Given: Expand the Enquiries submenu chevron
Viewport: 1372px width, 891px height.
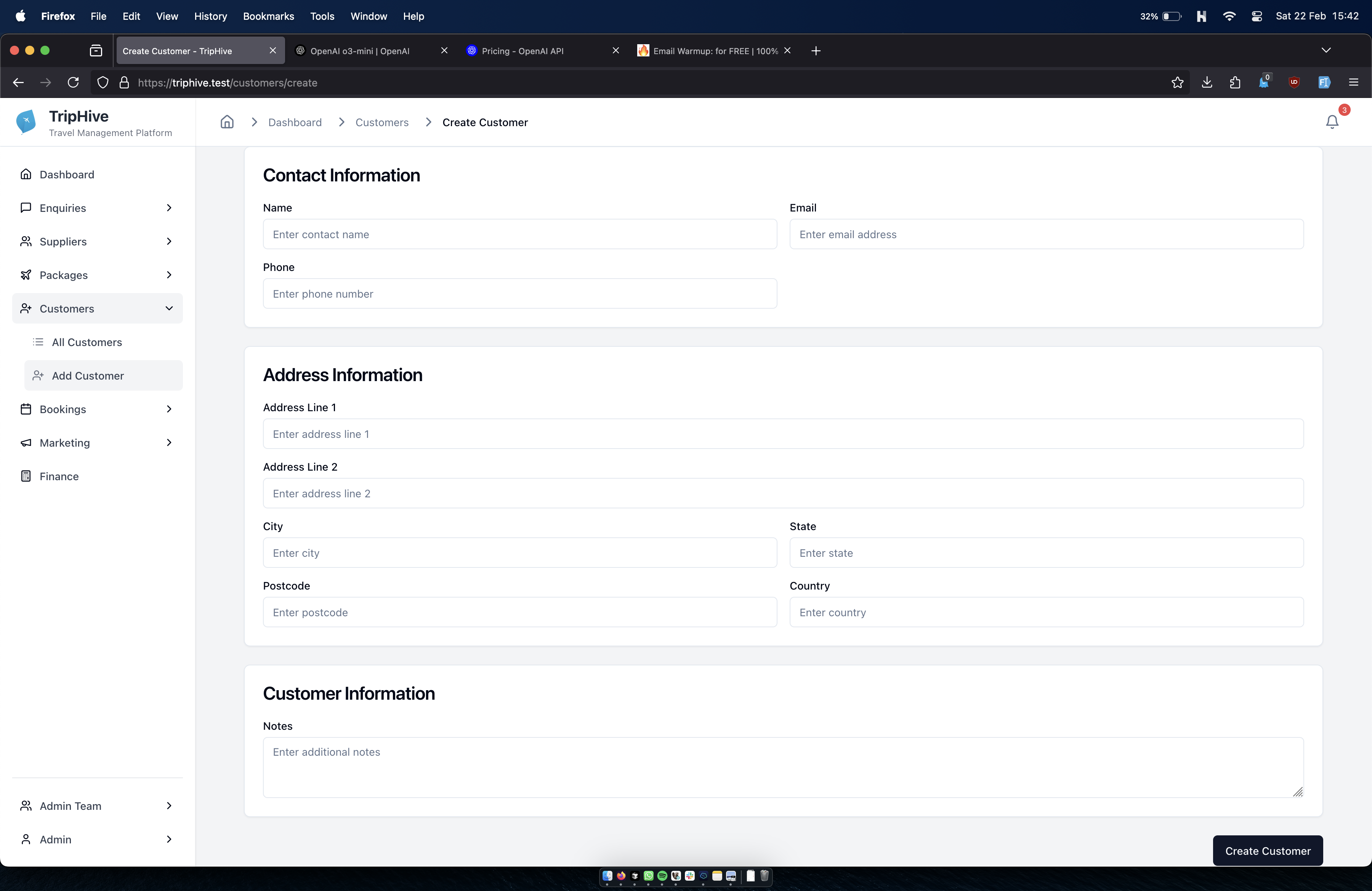Looking at the screenshot, I should click(x=169, y=207).
